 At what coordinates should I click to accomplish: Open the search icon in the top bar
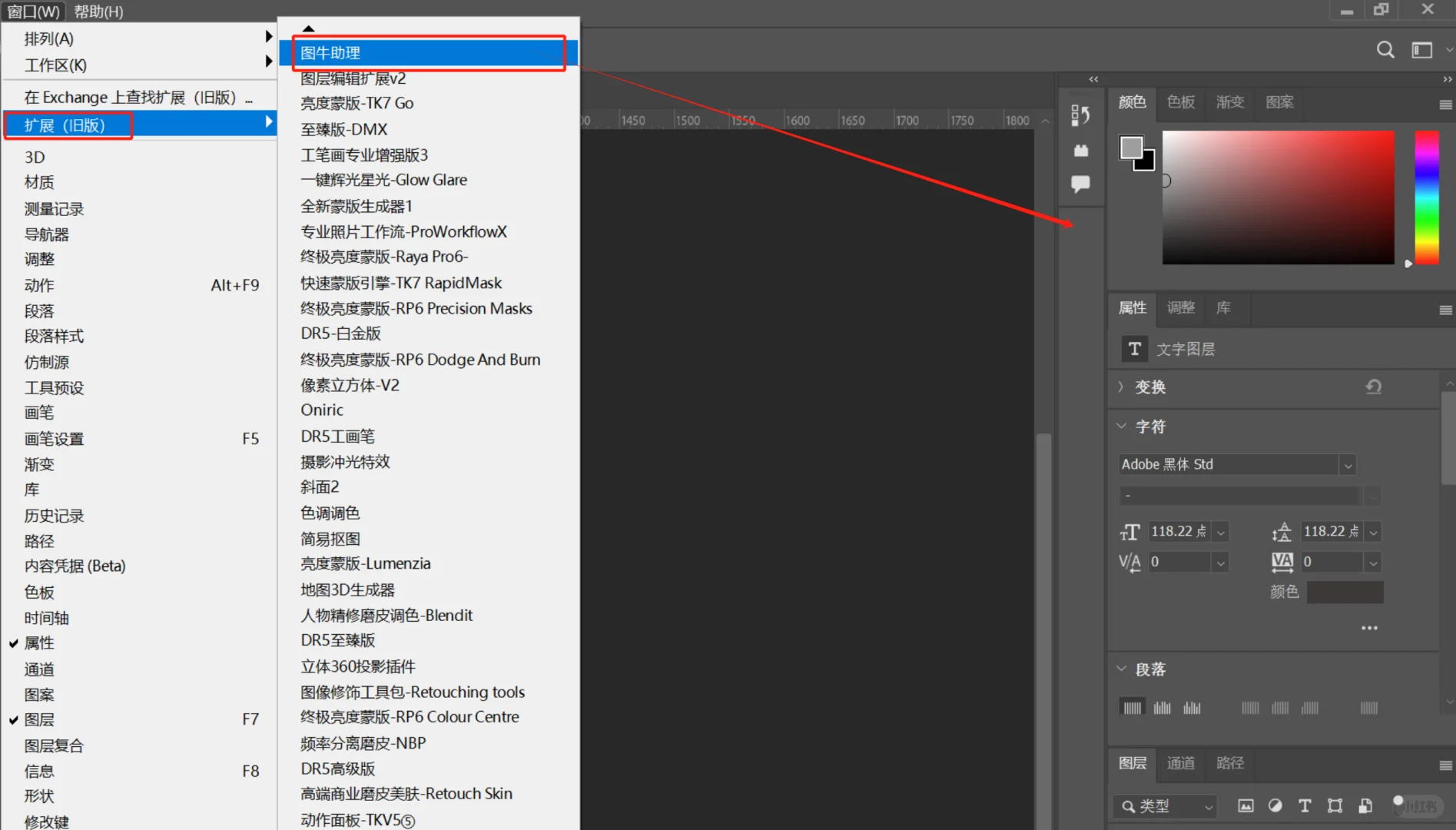(x=1385, y=51)
